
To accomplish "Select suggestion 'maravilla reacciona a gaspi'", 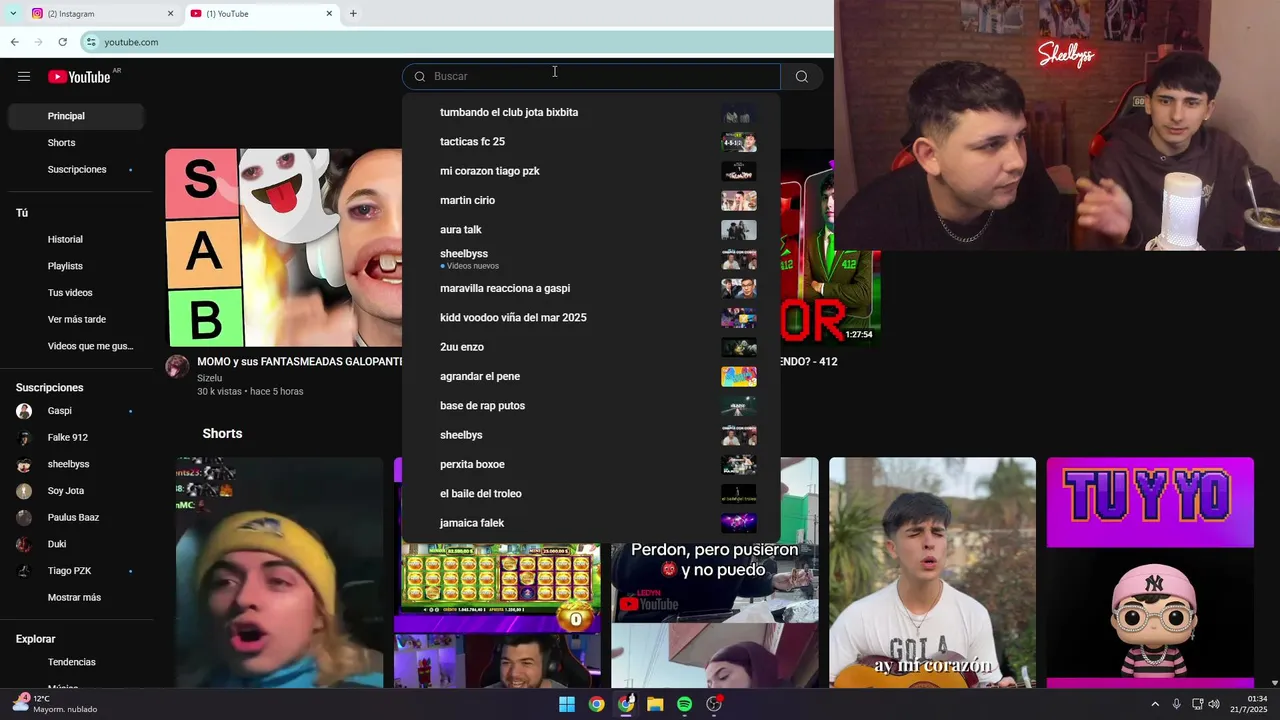I will pos(591,288).
